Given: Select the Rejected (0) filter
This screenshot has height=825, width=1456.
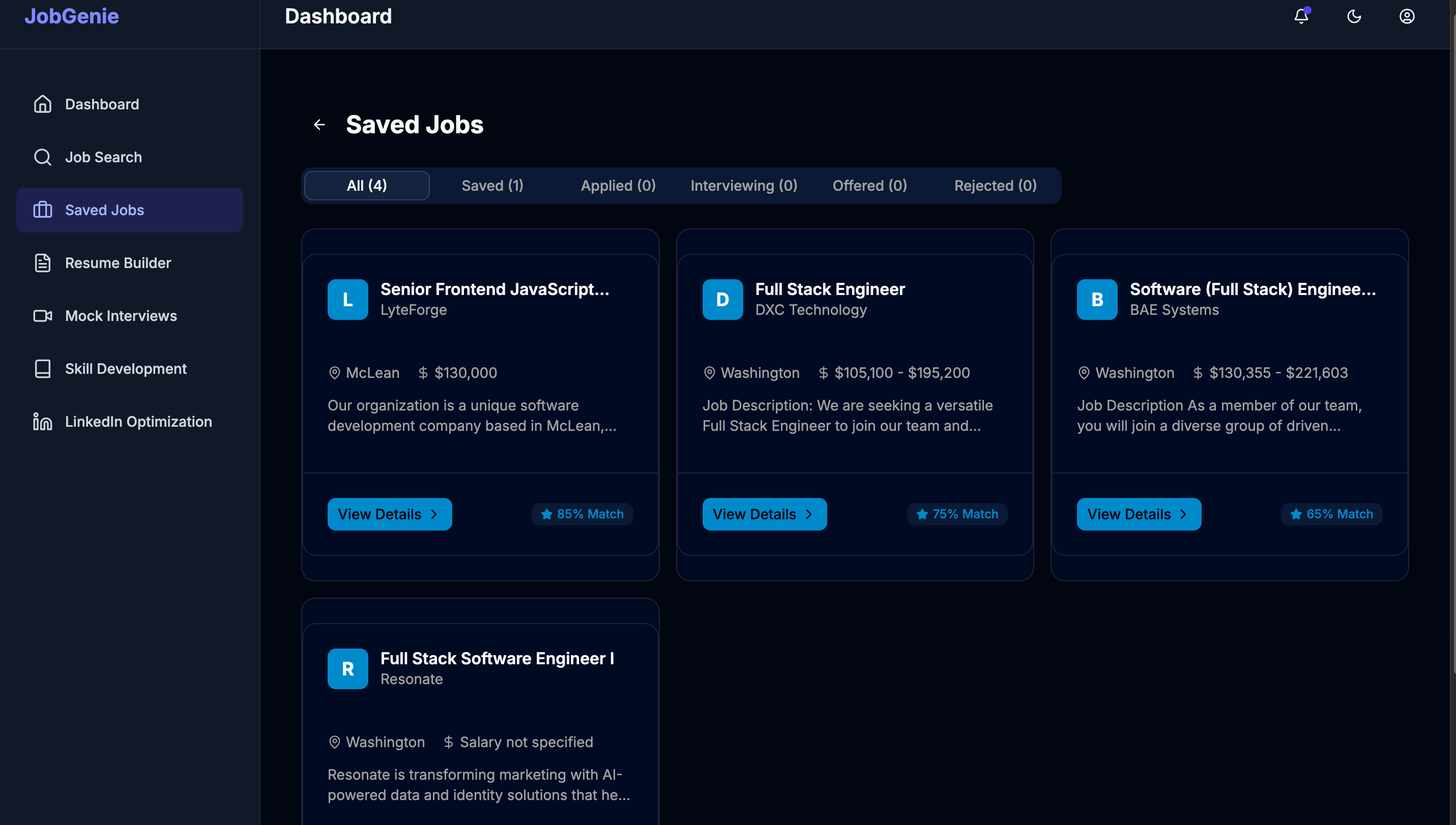Looking at the screenshot, I should click(995, 185).
